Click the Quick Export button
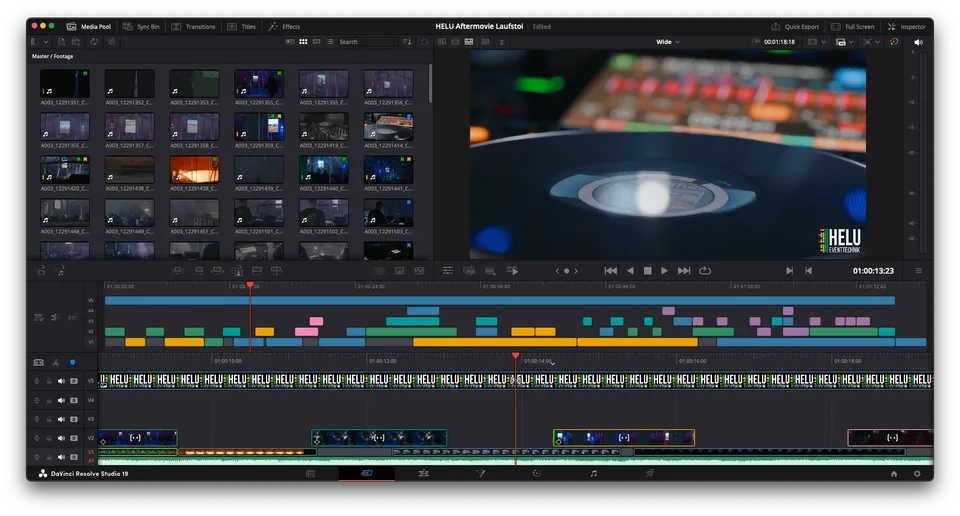This screenshot has width=960, height=516. click(x=795, y=26)
